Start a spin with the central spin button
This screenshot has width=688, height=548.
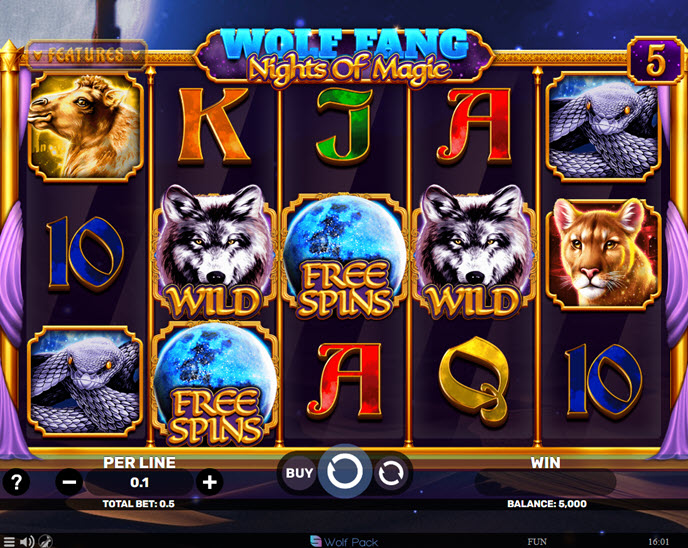coord(345,472)
